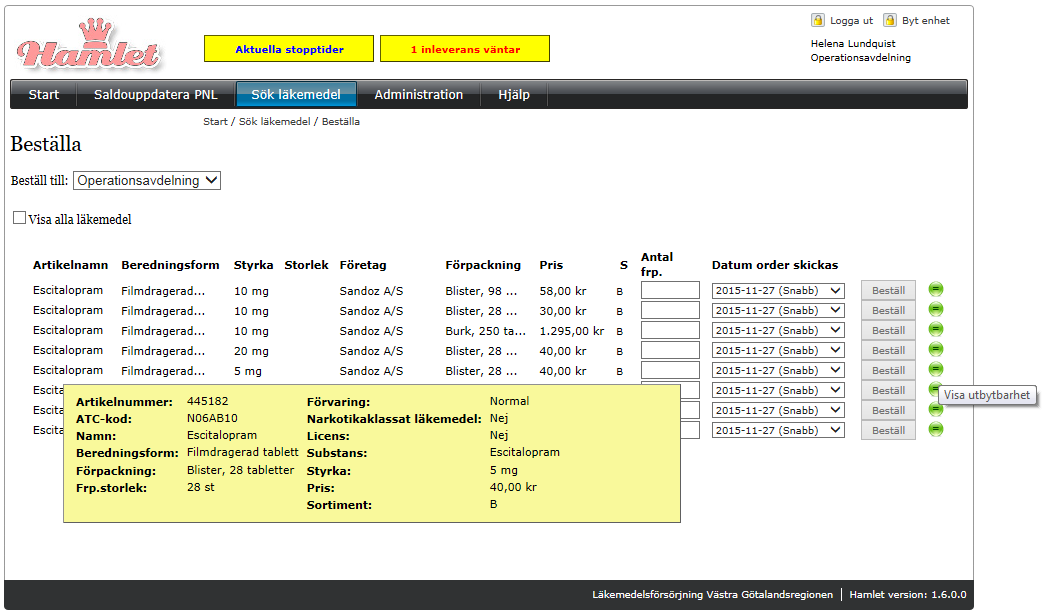Click the Aktuella stopptider yellow button
Screen dimensions: 1047x615
pyautogui.click(x=289, y=49)
